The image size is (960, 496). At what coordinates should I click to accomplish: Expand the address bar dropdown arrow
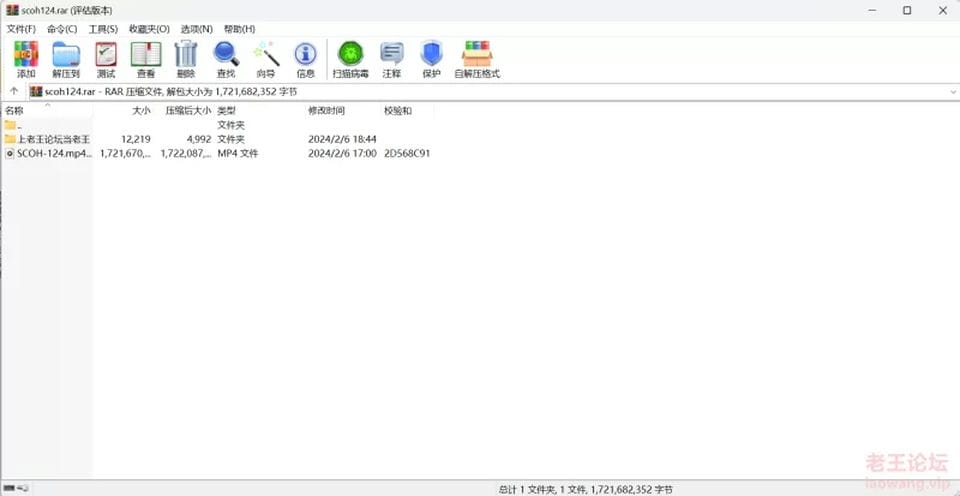pyautogui.click(x=953, y=92)
